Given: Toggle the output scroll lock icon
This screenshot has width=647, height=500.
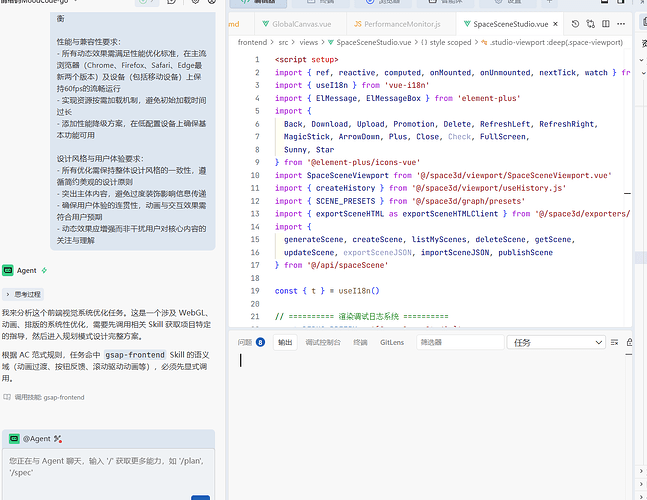Looking at the screenshot, I should tap(629, 342).
